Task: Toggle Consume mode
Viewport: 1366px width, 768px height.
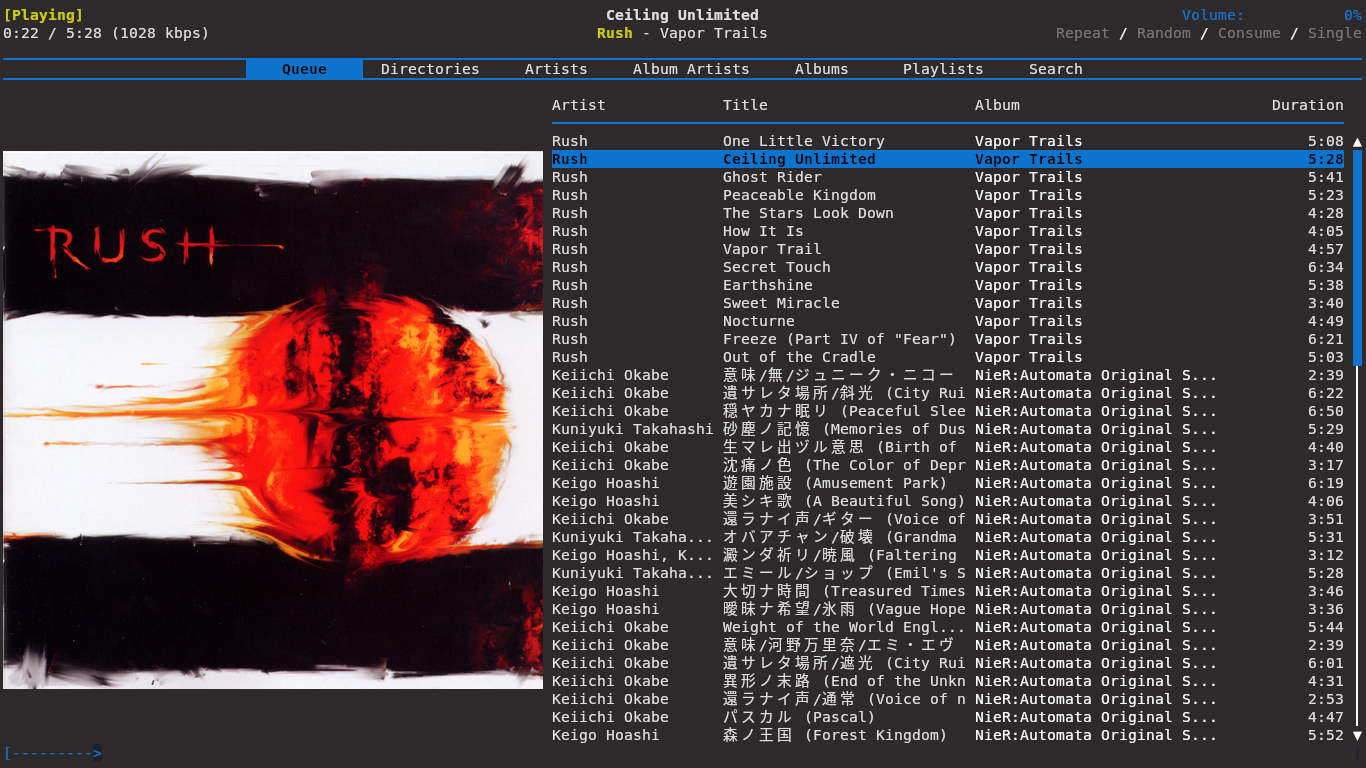Action: click(1249, 33)
